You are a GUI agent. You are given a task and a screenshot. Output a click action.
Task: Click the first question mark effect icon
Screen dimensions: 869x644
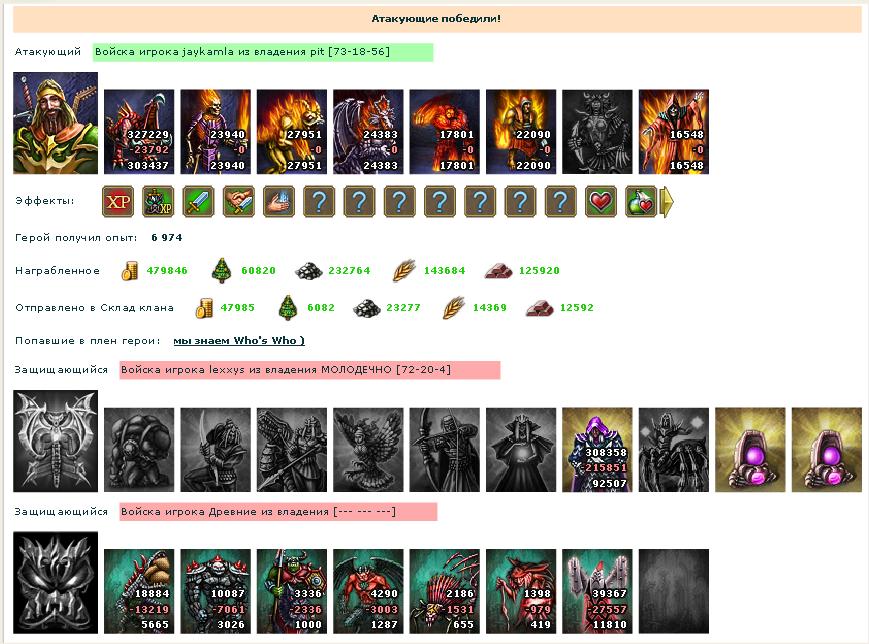tap(319, 201)
